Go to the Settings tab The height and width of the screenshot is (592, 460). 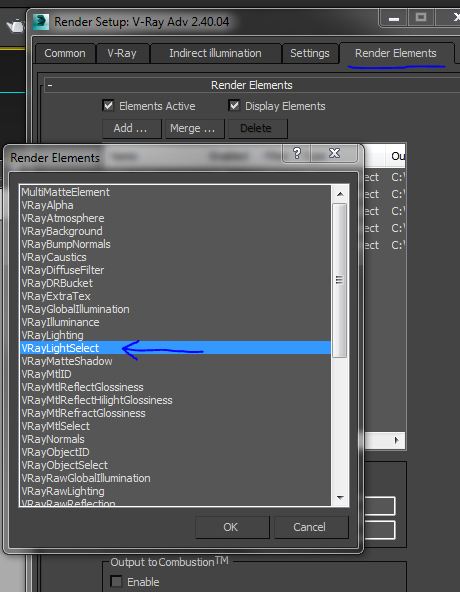[x=310, y=53]
